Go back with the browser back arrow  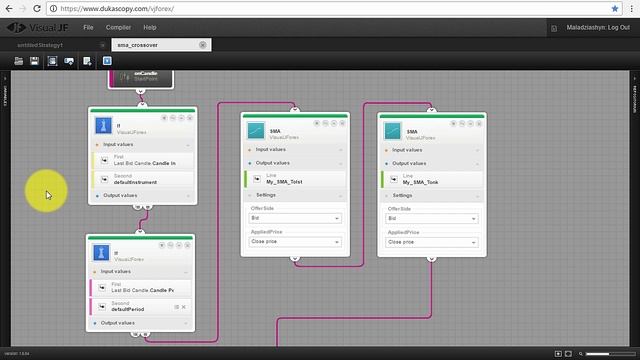point(9,8)
